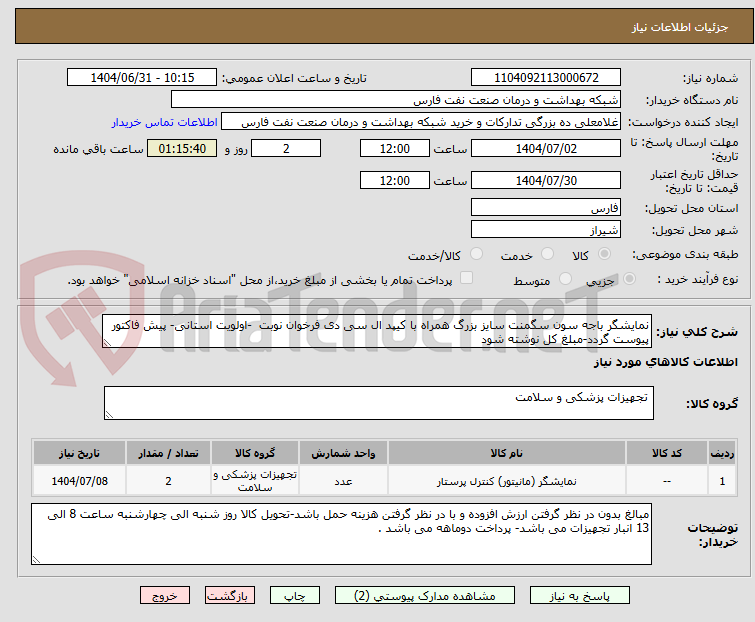Click the need date cell 1404/07/08
The image size is (755, 622).
(x=79, y=481)
